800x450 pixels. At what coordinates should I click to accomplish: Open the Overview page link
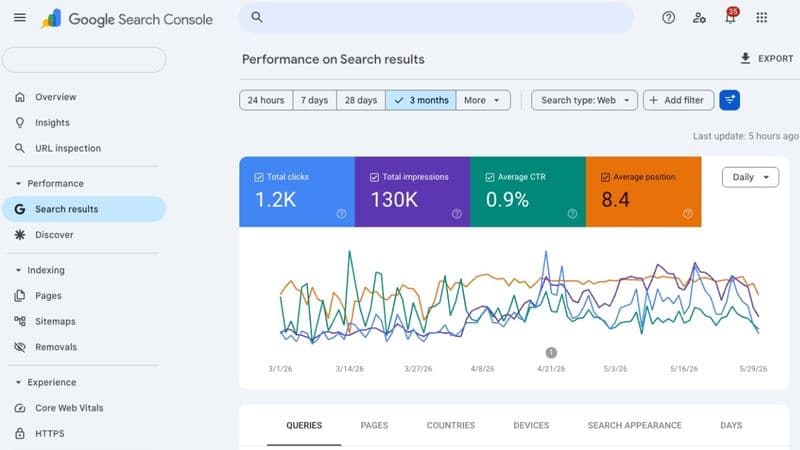point(56,97)
